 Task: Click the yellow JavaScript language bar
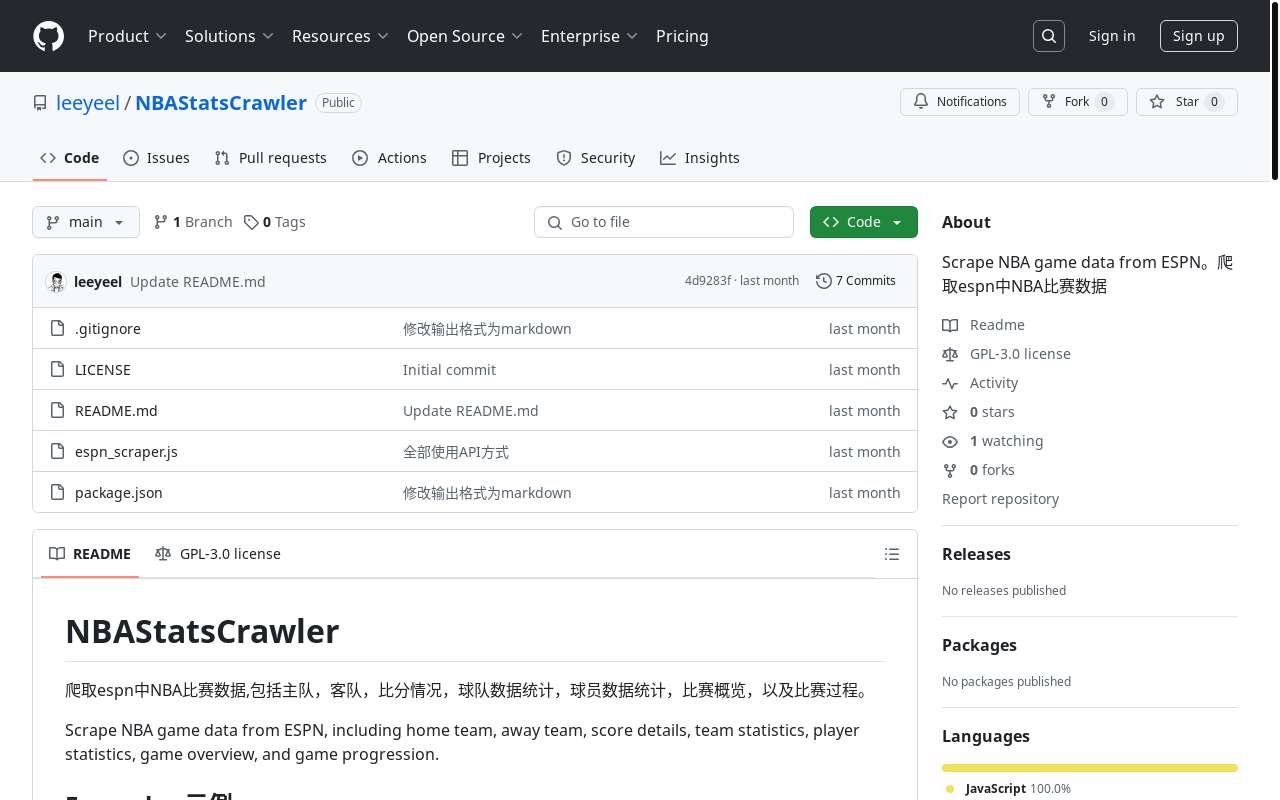coord(1089,768)
